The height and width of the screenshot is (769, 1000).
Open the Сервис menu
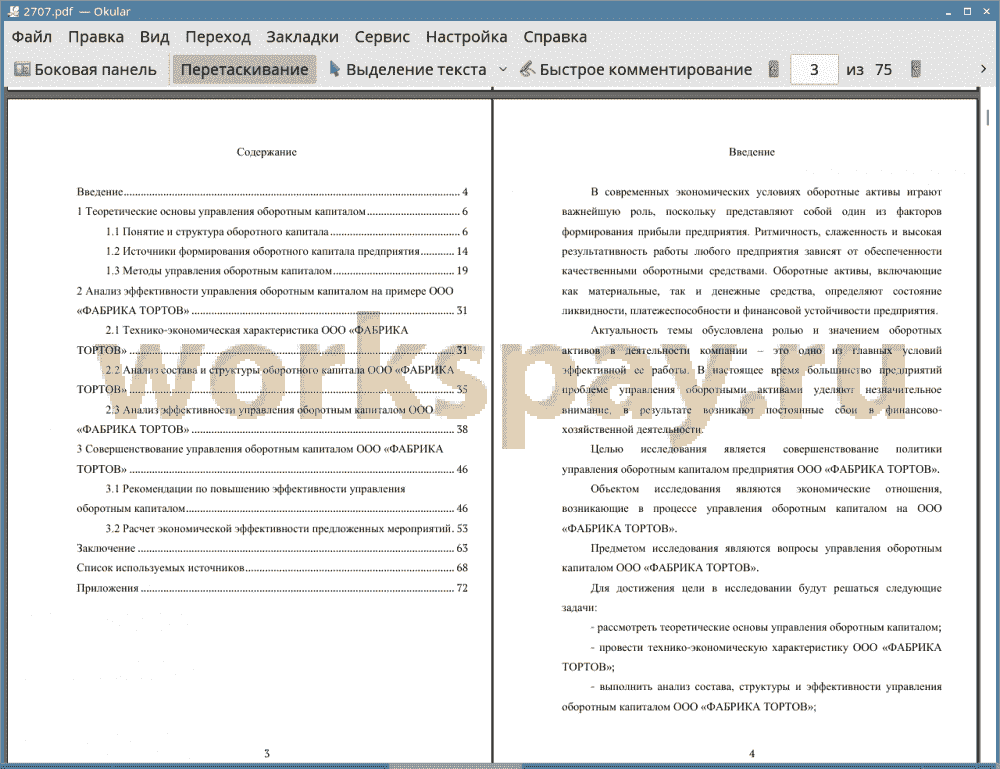pos(382,37)
